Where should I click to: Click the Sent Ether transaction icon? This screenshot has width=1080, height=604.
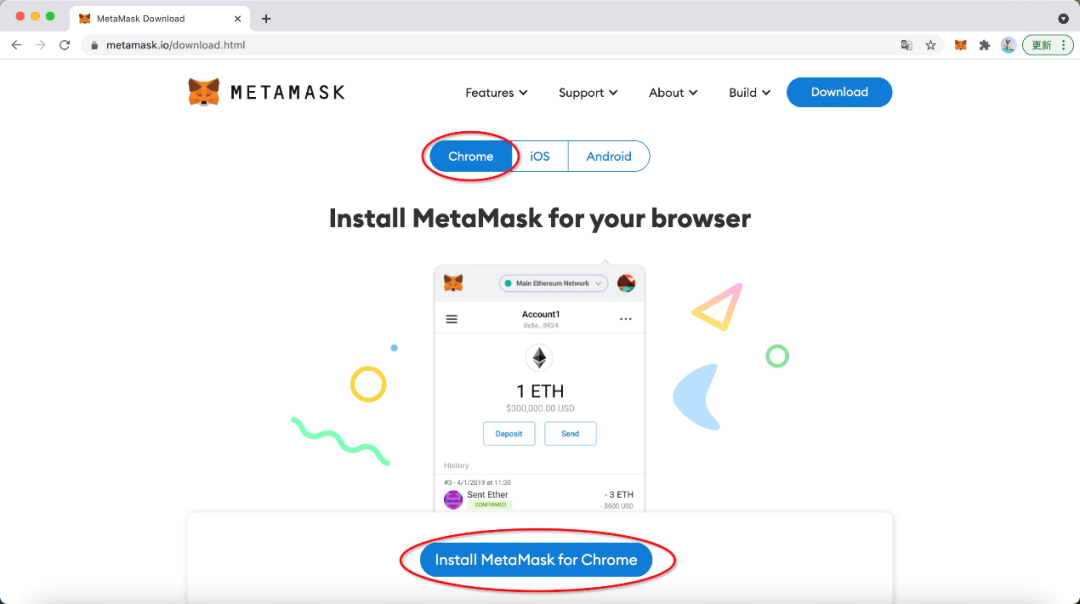click(x=453, y=499)
